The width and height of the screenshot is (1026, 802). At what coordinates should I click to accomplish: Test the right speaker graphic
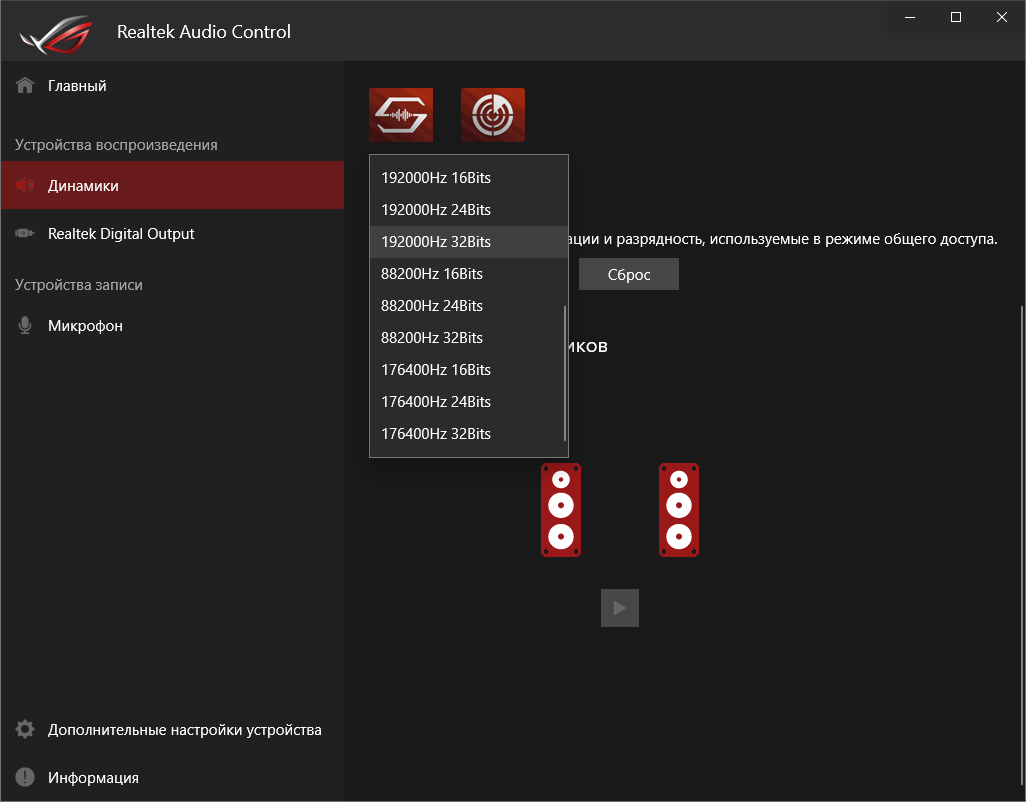point(679,510)
